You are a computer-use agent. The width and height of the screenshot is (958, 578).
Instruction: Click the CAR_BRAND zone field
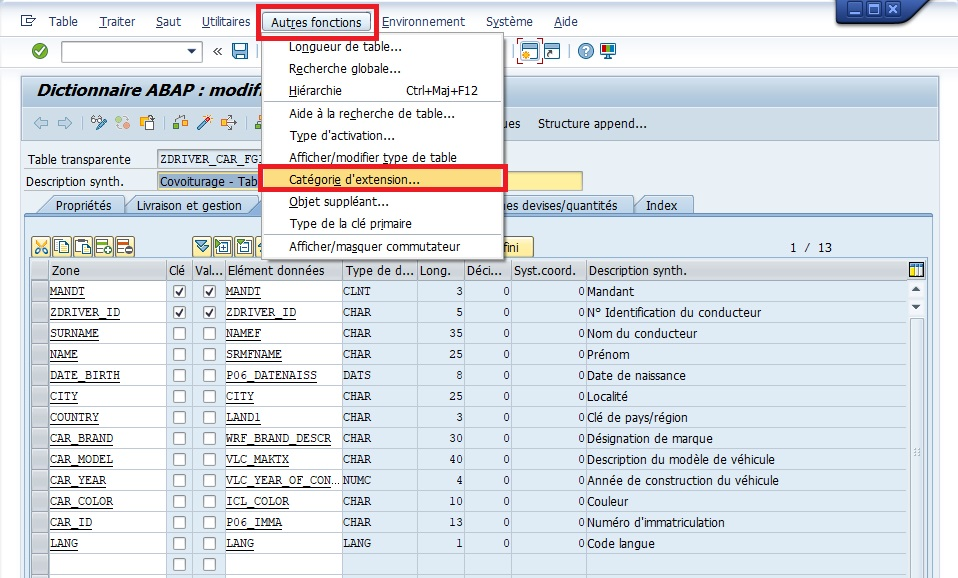coord(105,439)
